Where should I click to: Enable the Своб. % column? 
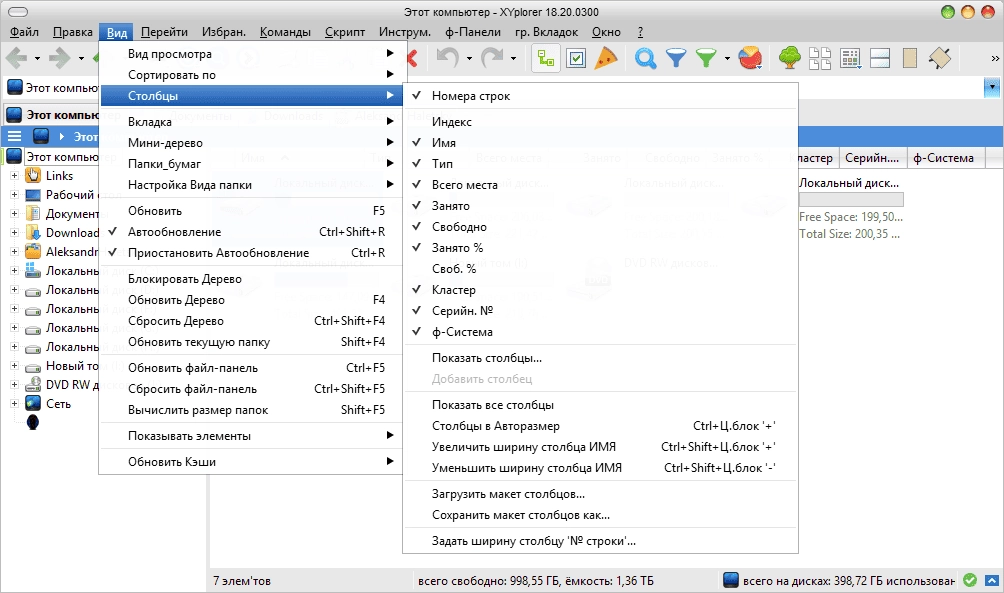point(600,269)
